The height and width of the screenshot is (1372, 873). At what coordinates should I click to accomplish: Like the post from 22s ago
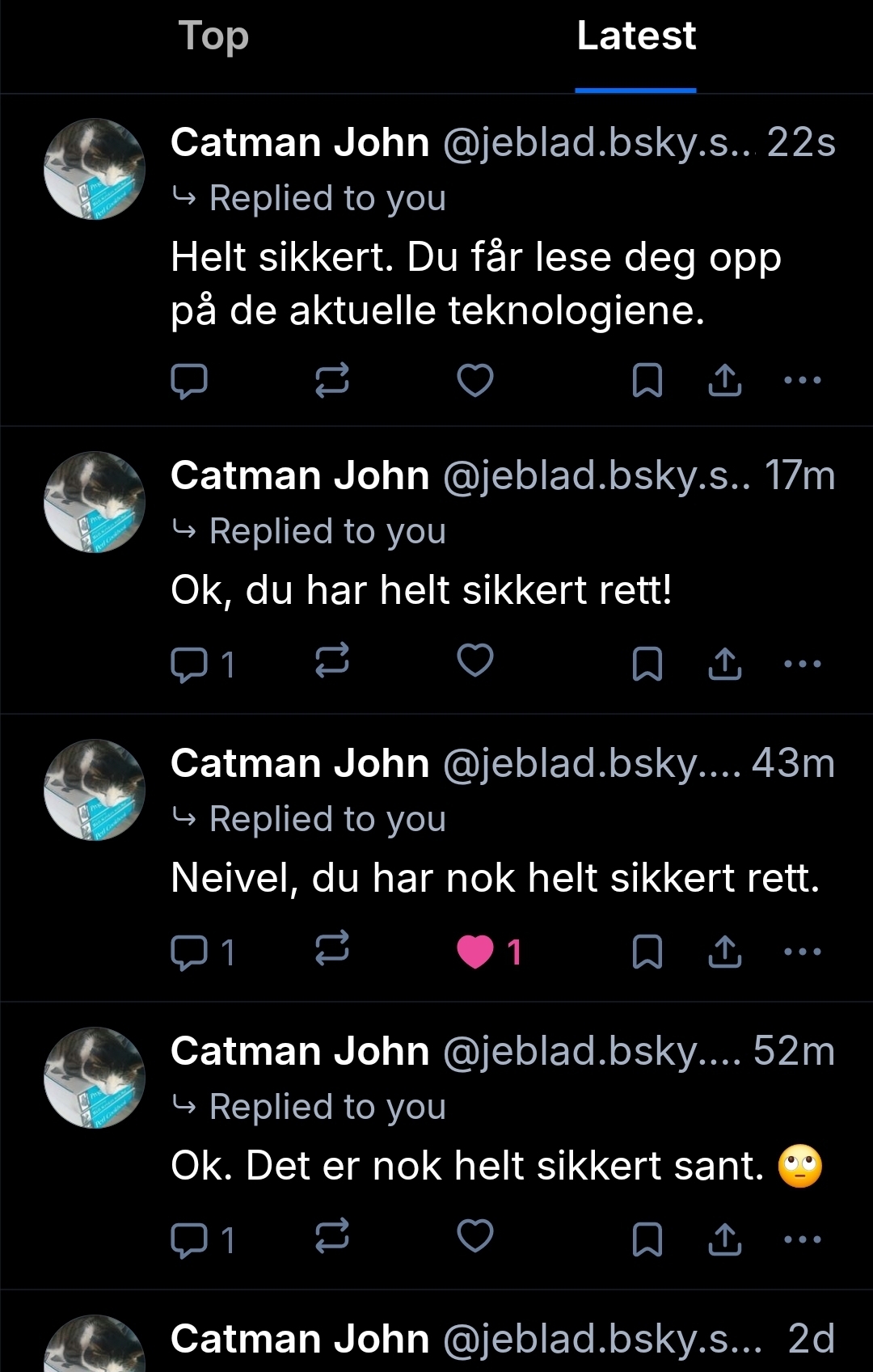click(475, 380)
